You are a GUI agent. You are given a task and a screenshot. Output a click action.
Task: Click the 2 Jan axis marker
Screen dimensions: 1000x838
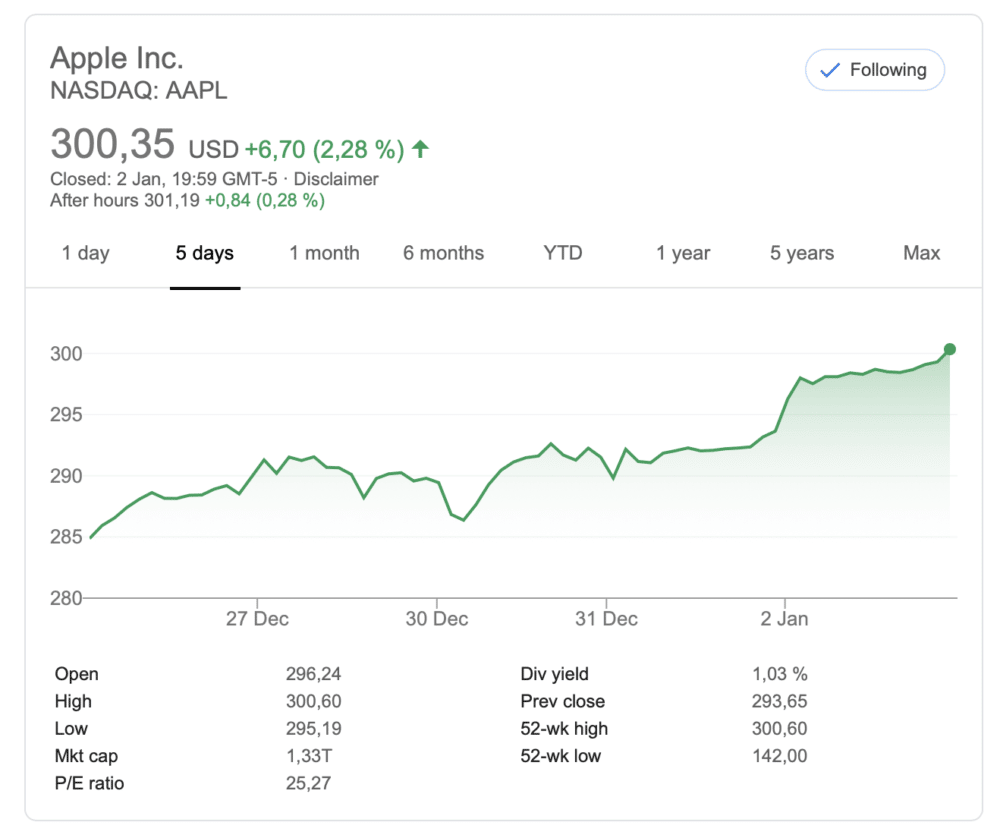point(784,618)
